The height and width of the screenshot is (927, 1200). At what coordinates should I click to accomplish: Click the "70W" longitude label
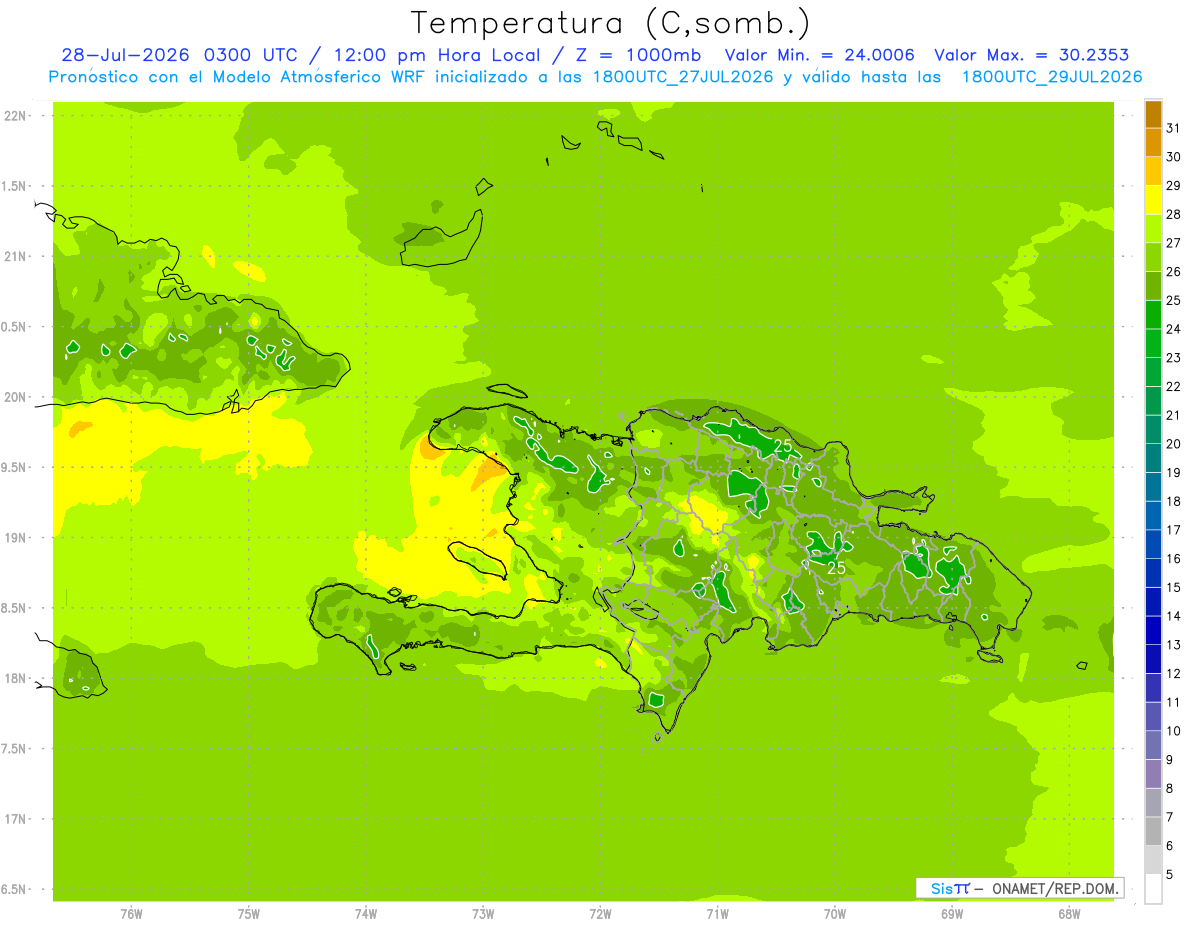point(835,913)
